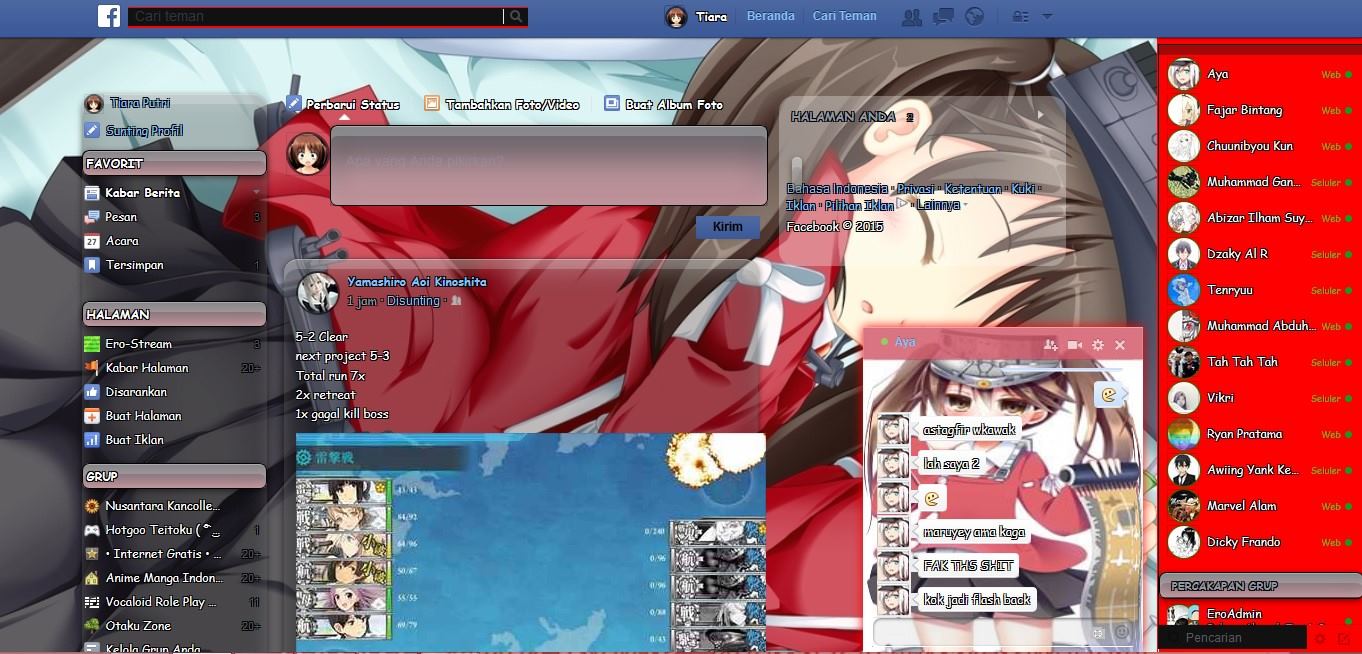Add friends to Aya's chat window
Image resolution: width=1362 pixels, height=654 pixels.
(1050, 343)
